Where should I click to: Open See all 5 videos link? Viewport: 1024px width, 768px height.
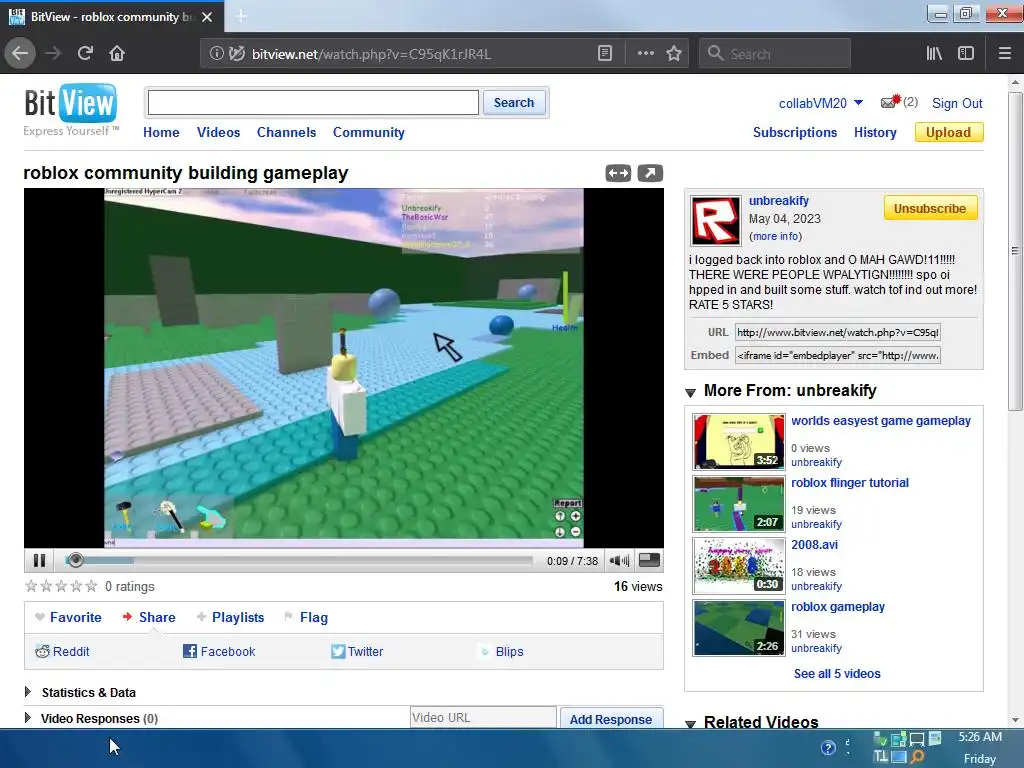coord(837,673)
